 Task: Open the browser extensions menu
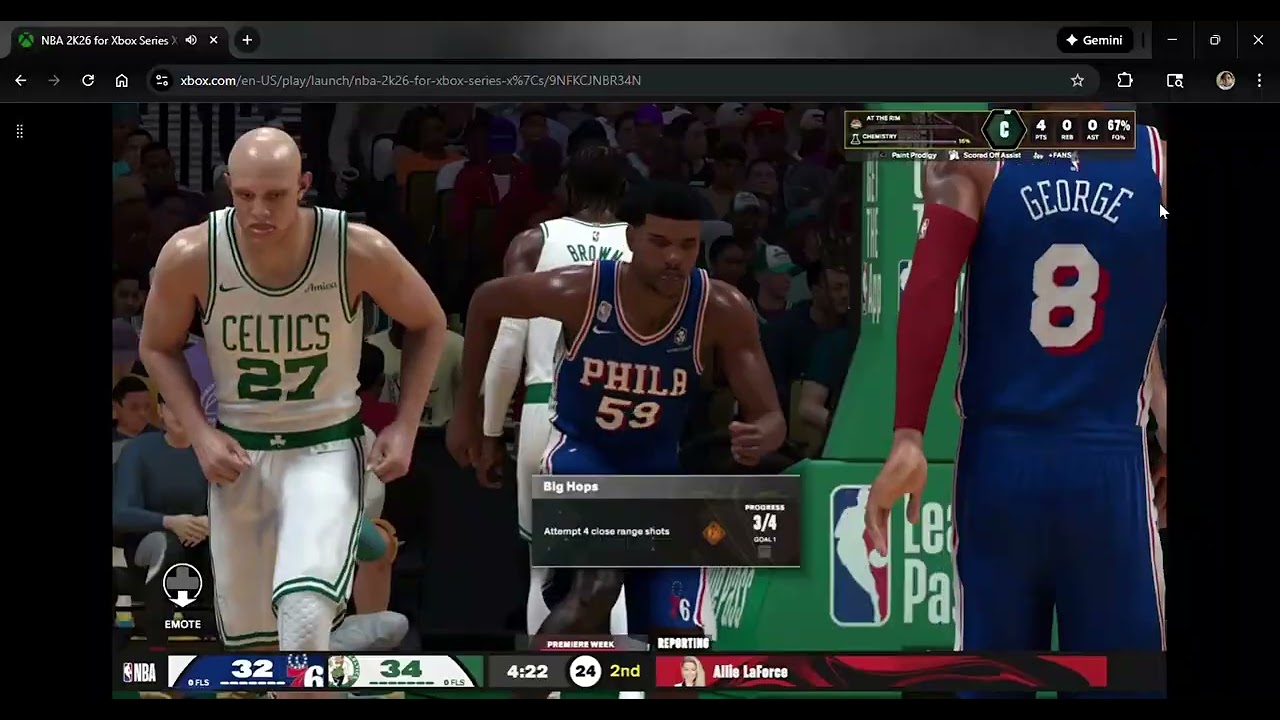click(1125, 80)
